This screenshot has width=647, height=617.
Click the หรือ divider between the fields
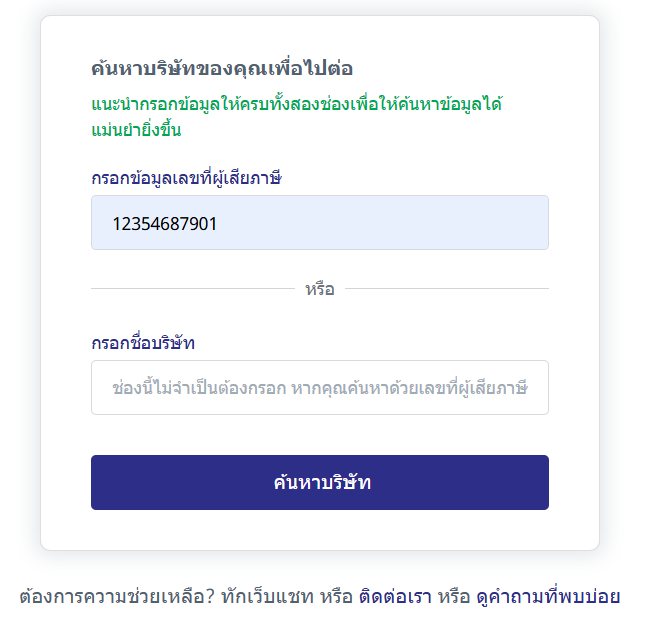click(319, 290)
